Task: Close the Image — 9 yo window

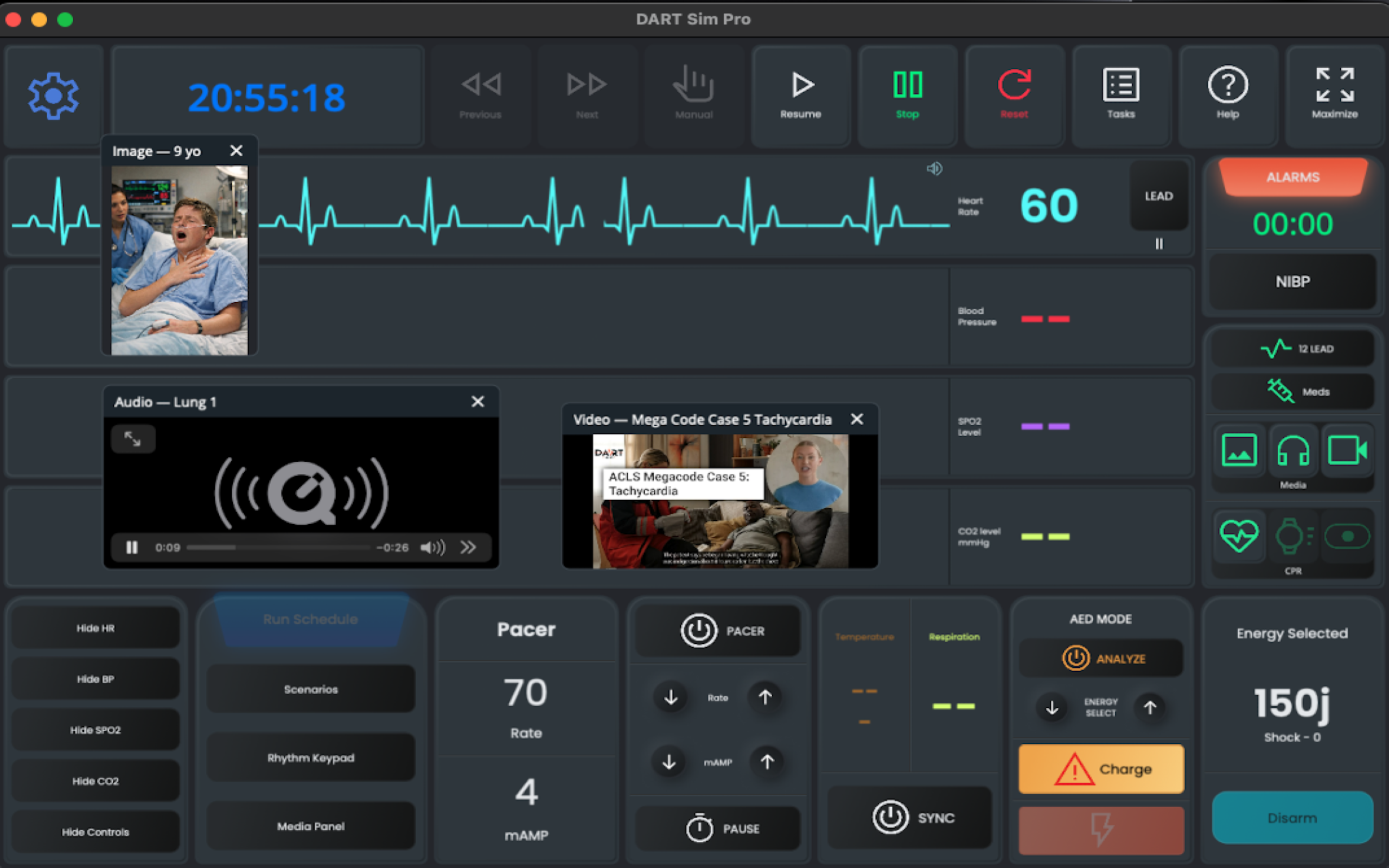Action: coord(236,151)
